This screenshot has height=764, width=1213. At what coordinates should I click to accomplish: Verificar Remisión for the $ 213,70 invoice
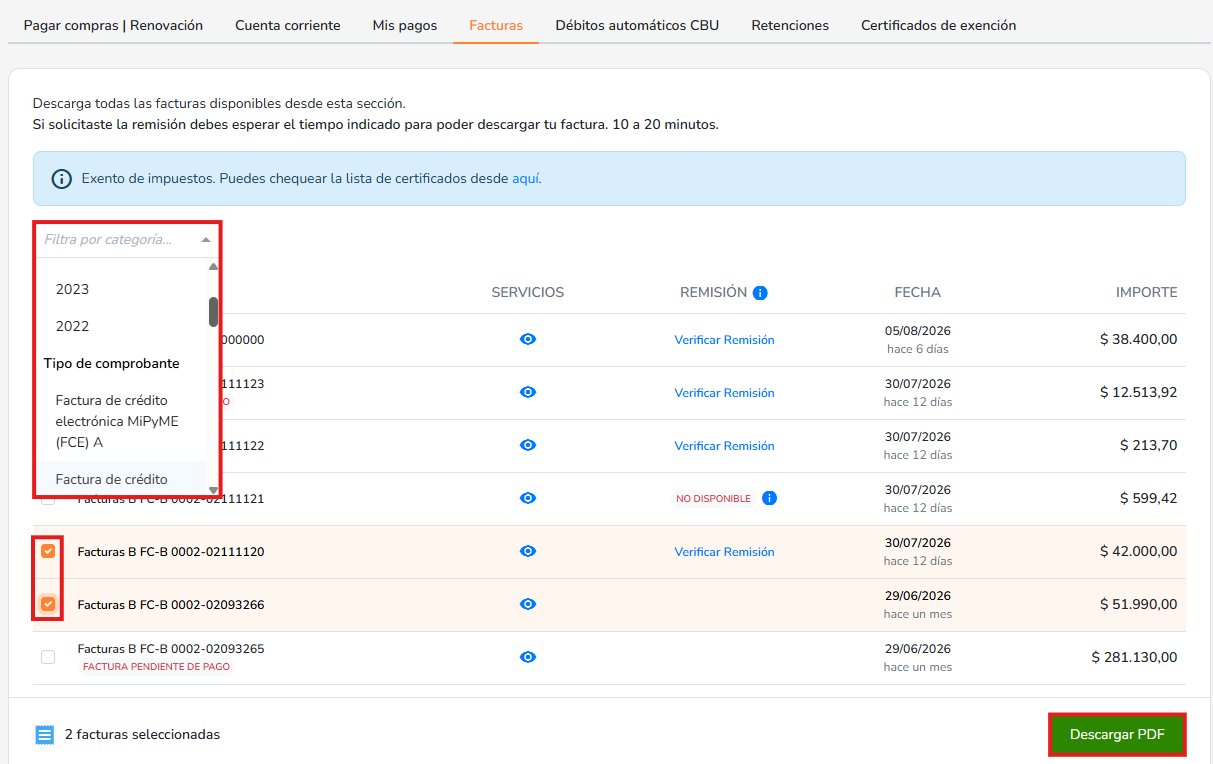[x=724, y=446]
